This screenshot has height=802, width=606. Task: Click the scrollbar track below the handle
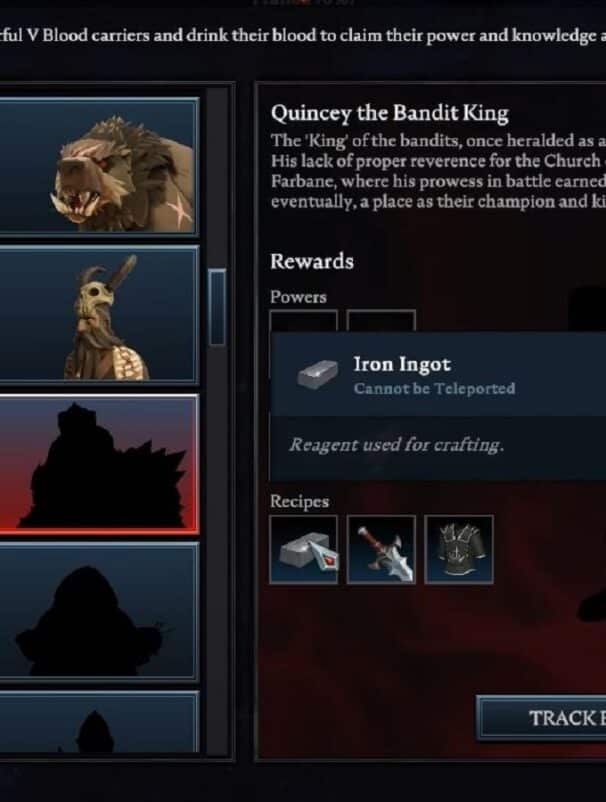coord(217,547)
